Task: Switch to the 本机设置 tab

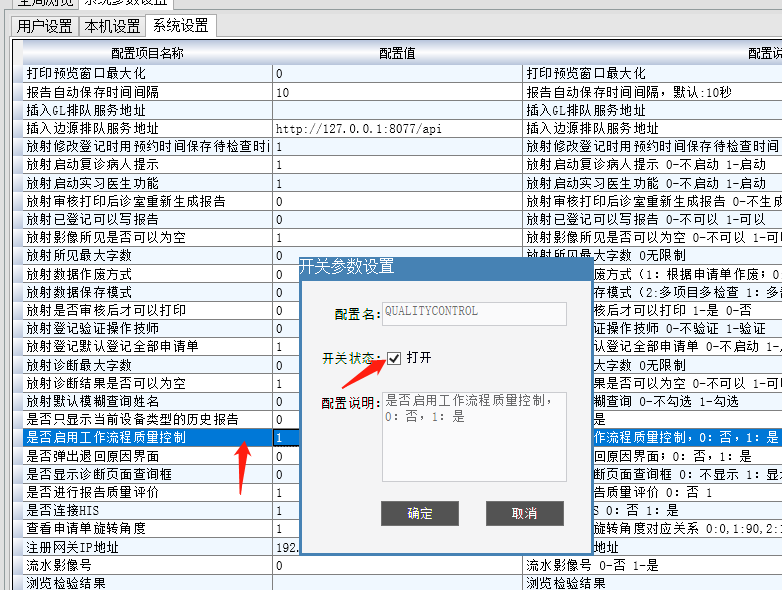Action: tap(111, 26)
